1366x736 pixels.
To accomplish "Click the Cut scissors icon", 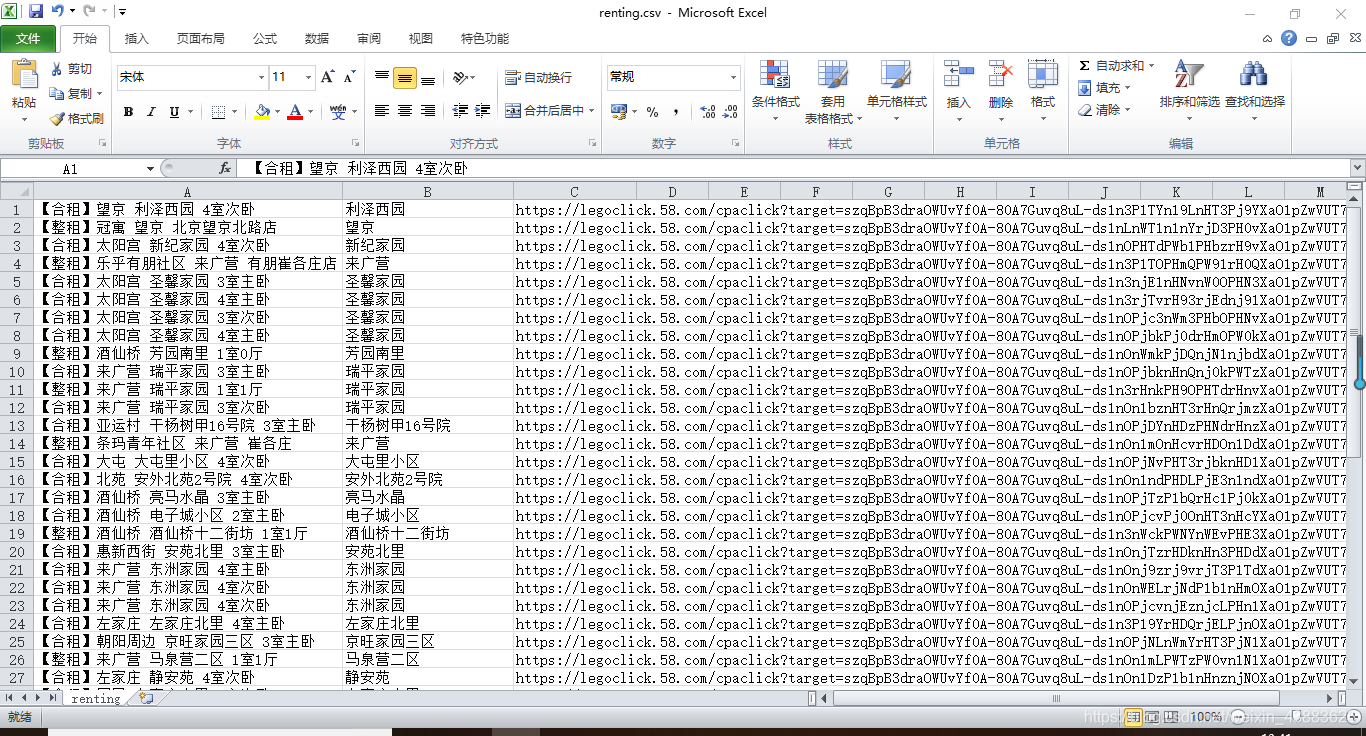I will pyautogui.click(x=57, y=69).
